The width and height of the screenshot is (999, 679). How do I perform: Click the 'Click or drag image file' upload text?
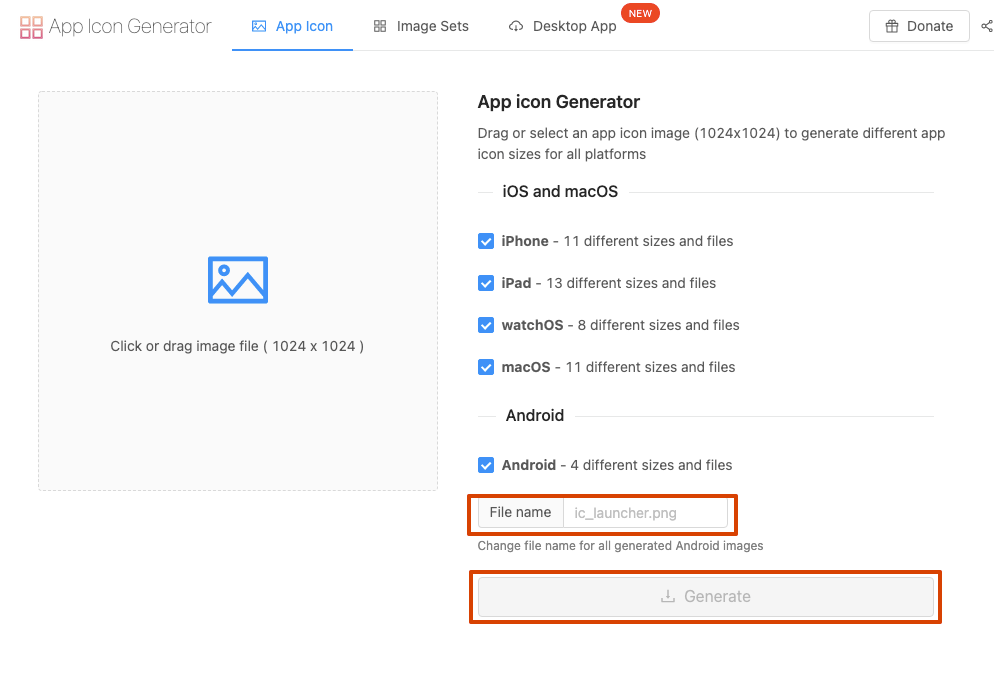[237, 347]
